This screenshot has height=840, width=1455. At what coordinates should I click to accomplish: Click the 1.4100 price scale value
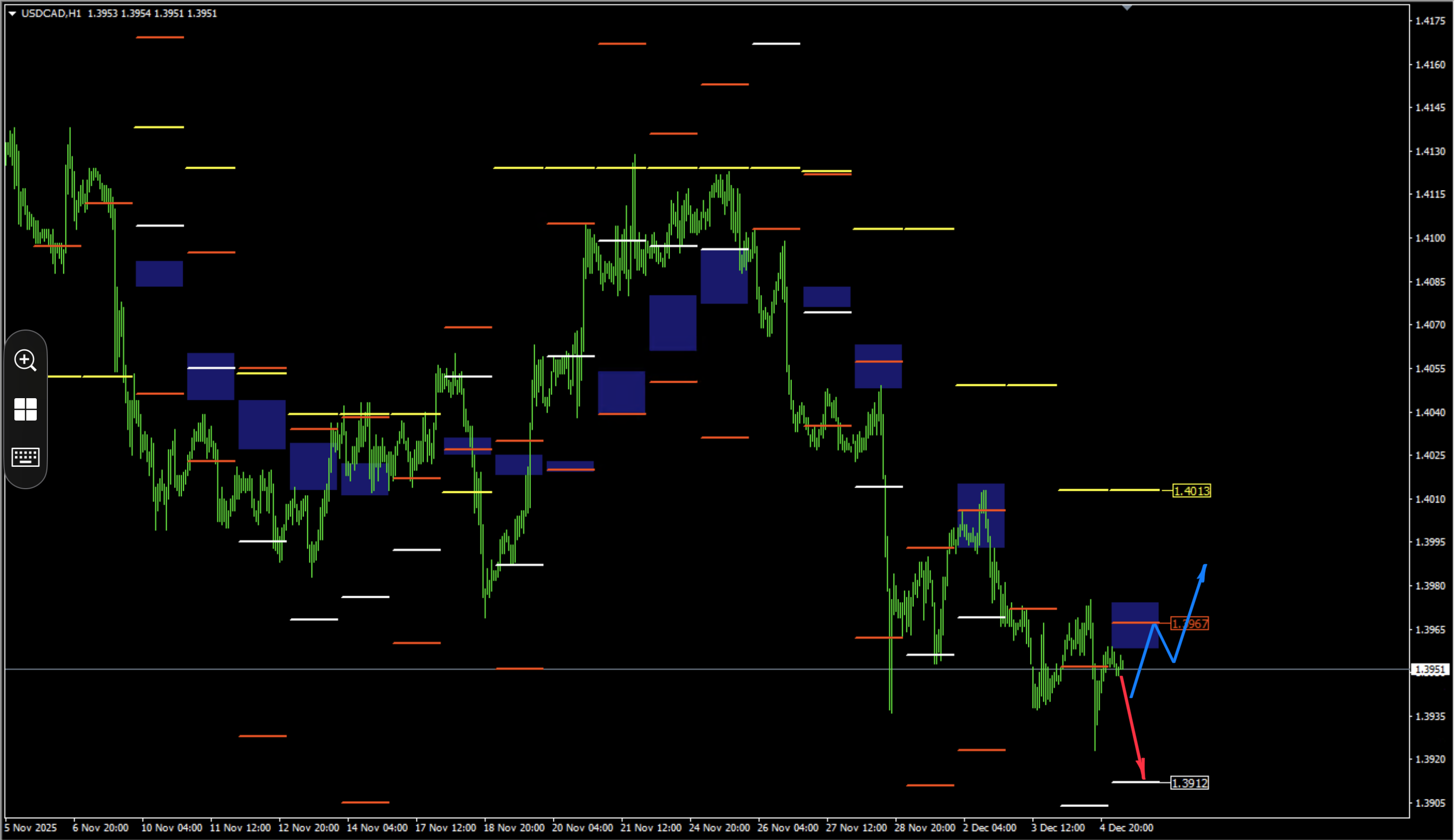click(1430, 238)
